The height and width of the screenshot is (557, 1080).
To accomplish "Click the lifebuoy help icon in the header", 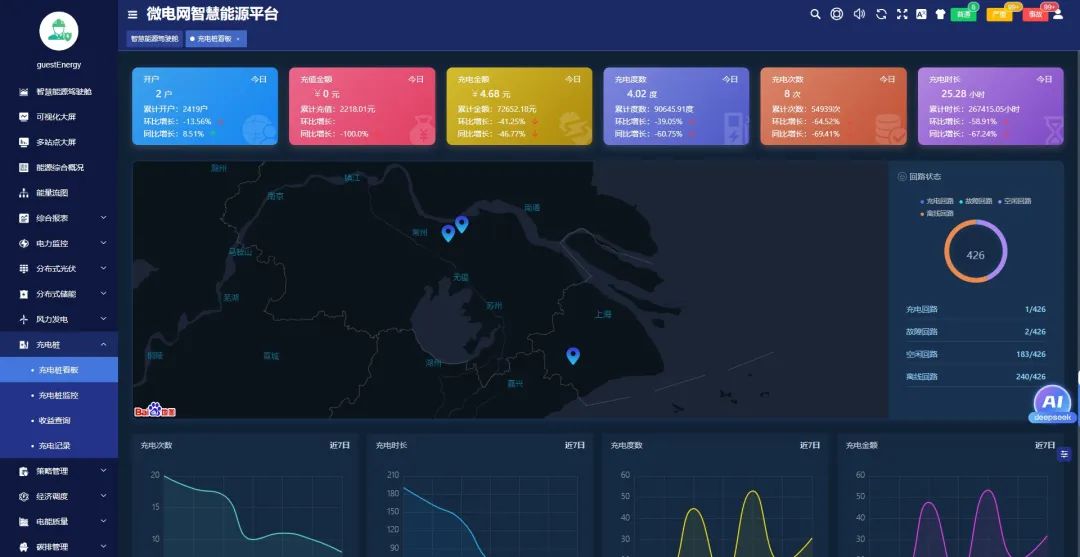I will (837, 14).
